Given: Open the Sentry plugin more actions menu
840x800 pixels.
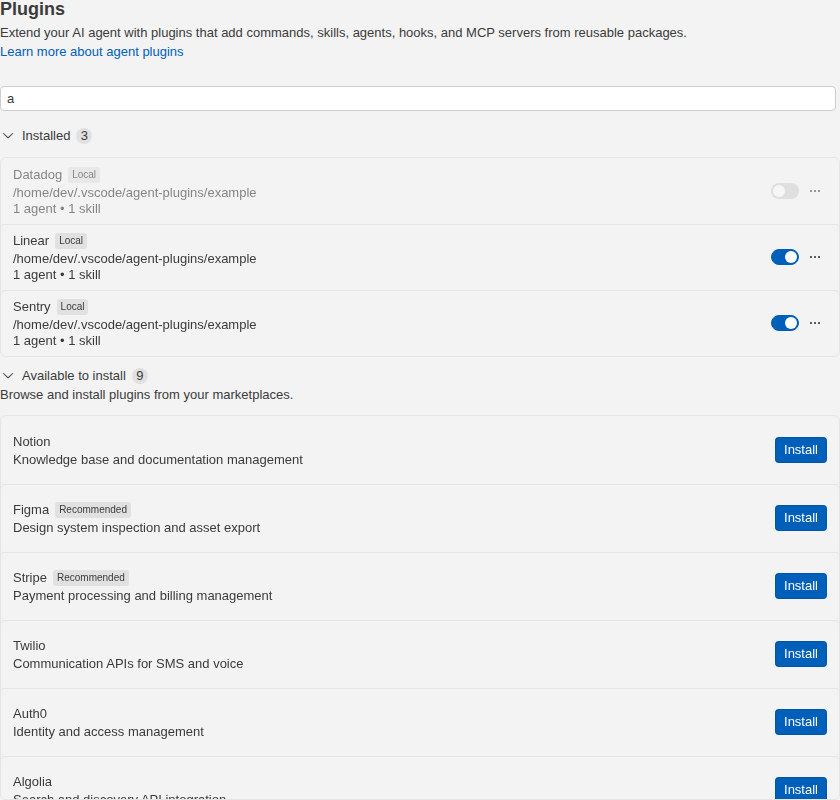Looking at the screenshot, I should point(815,323).
